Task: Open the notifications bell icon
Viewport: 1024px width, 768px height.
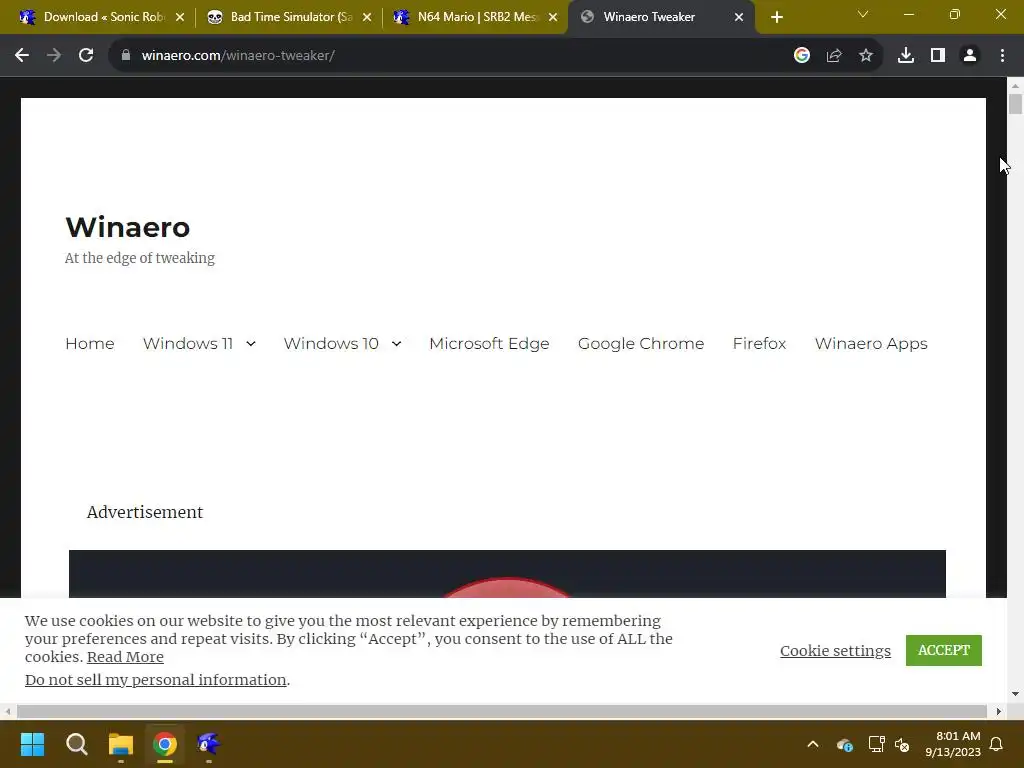Action: pos(997,744)
